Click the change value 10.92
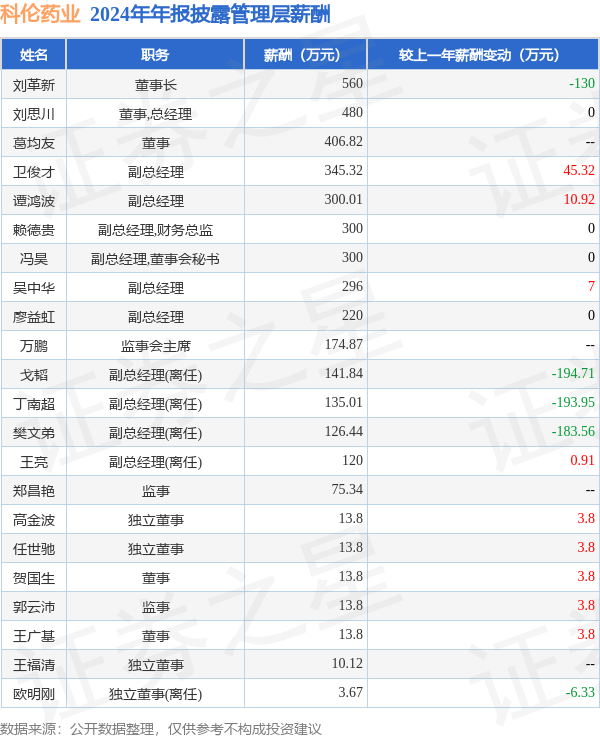 tap(579, 200)
